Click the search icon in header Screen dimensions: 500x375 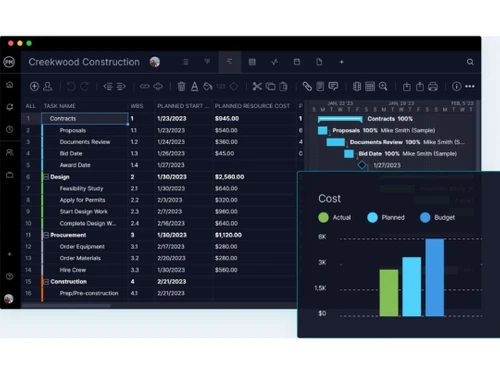[470, 62]
